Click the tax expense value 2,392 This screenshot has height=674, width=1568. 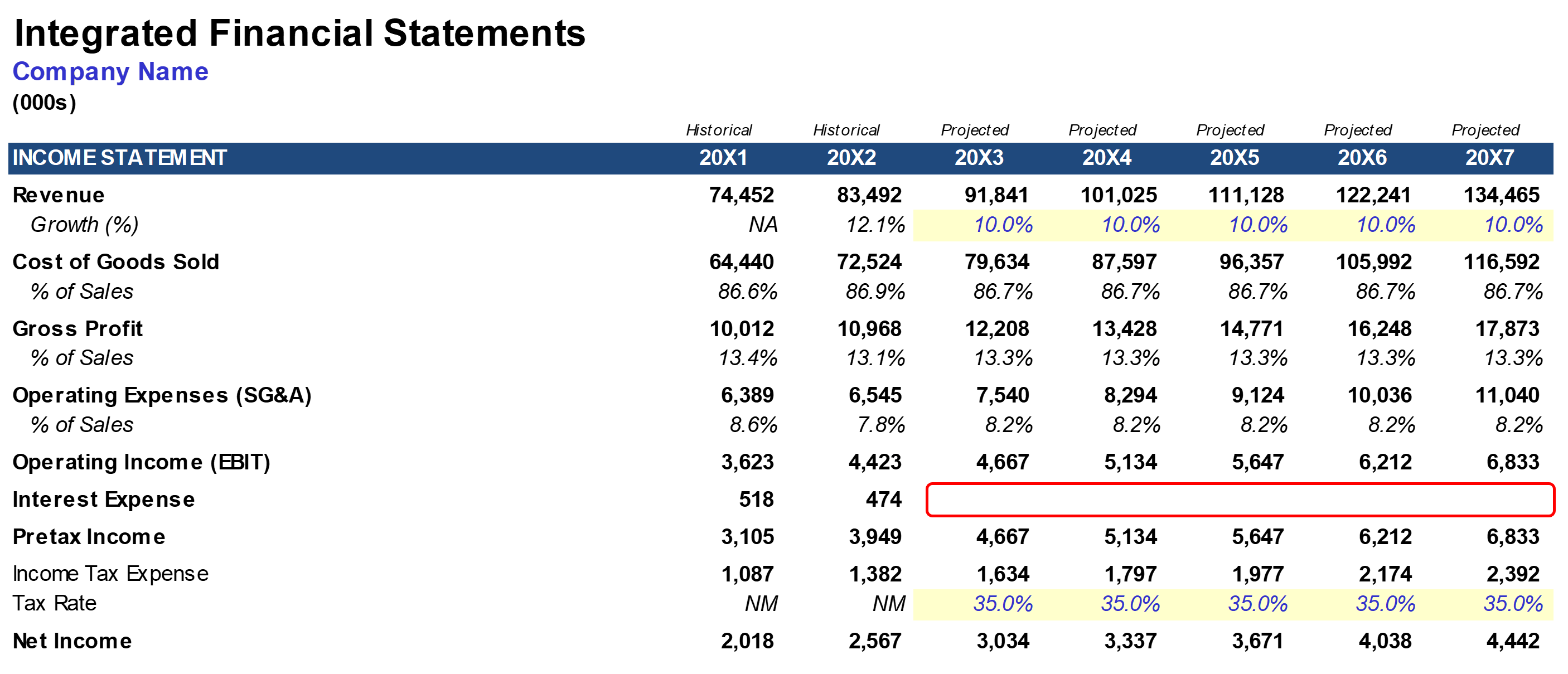click(1513, 574)
